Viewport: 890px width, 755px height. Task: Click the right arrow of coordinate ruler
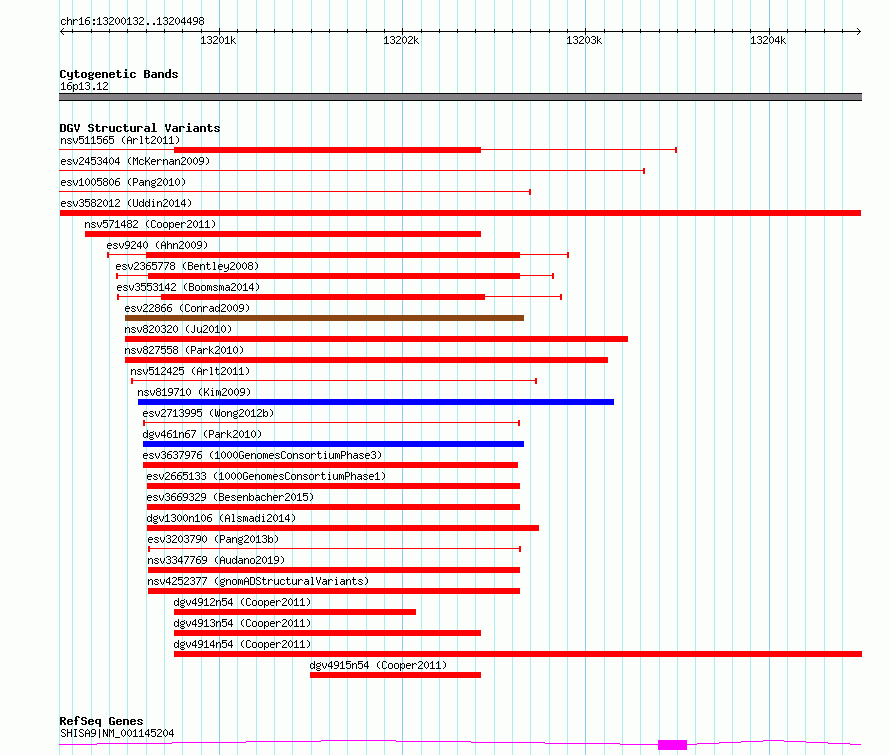pos(859,32)
